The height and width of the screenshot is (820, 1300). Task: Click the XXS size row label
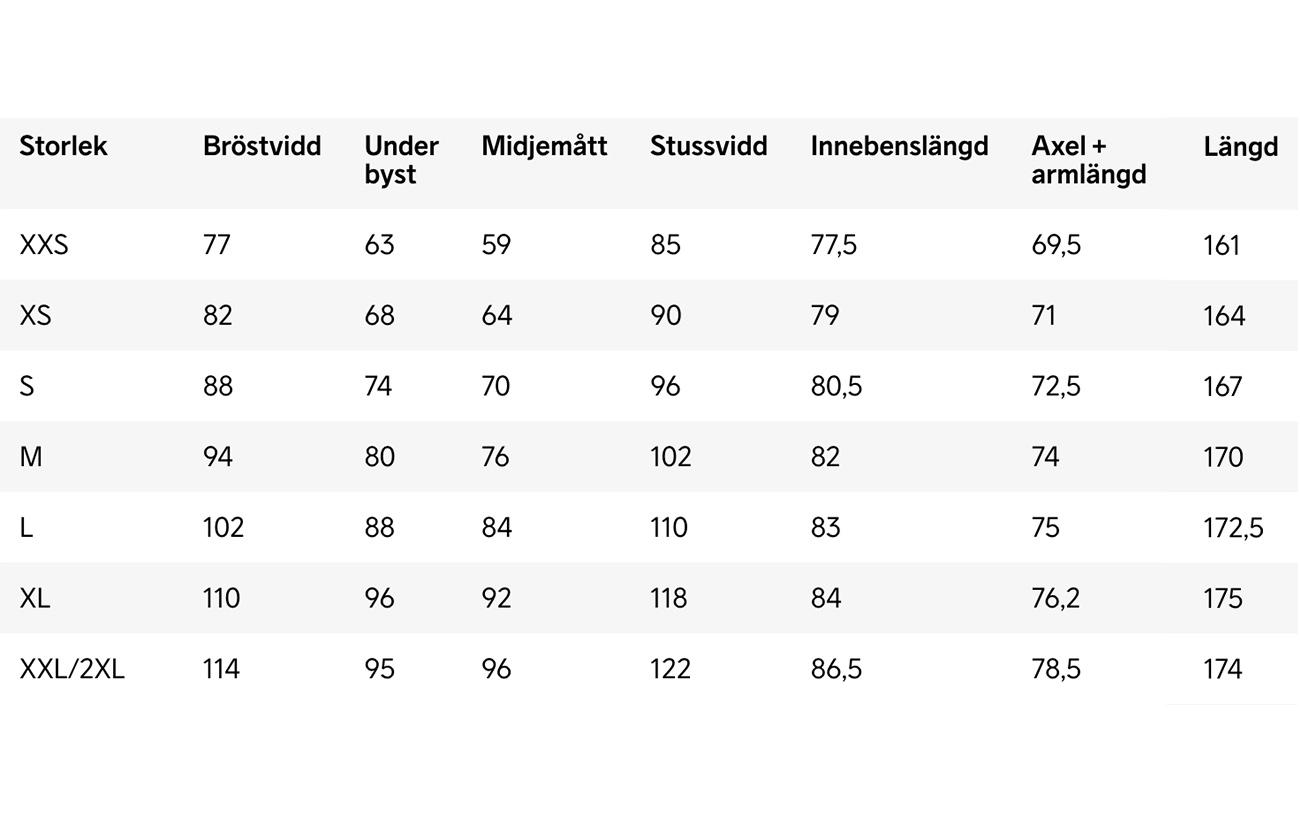[x=44, y=245]
